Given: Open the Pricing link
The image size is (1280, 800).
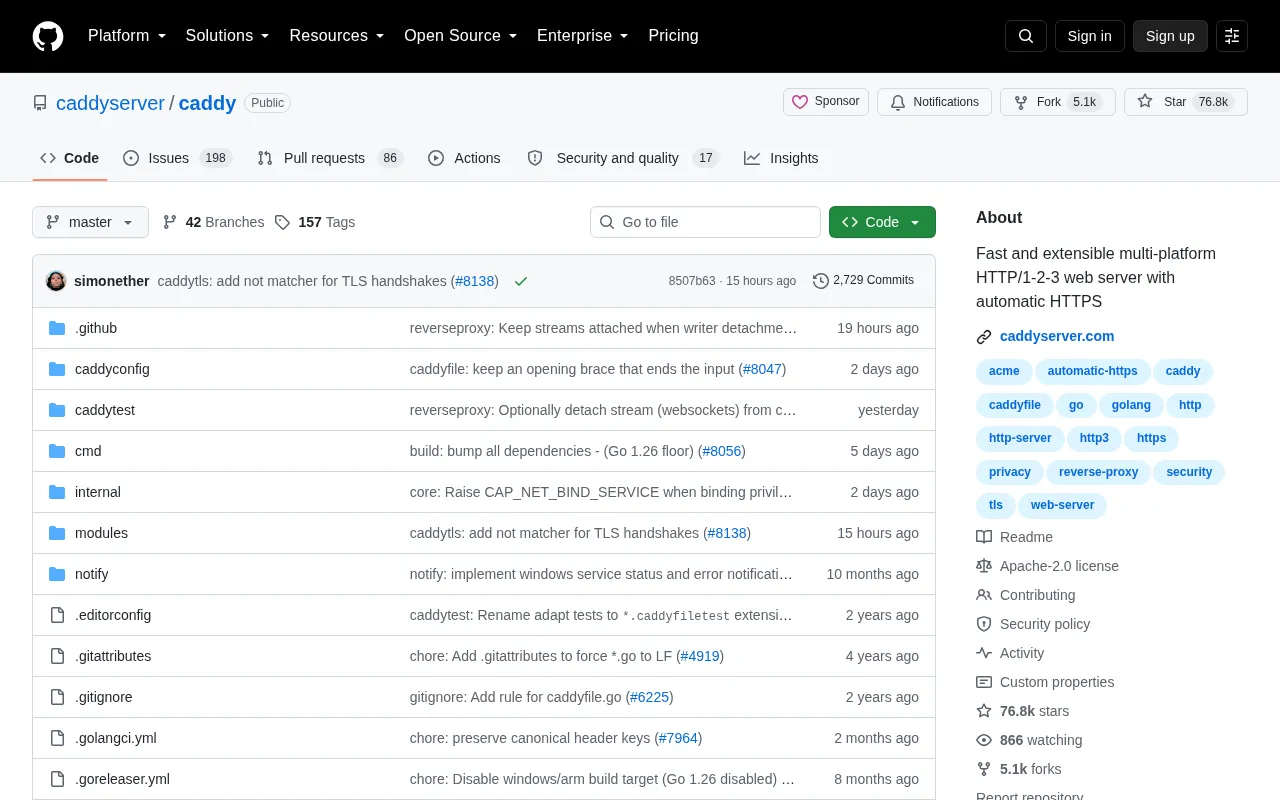Looking at the screenshot, I should tap(673, 36).
